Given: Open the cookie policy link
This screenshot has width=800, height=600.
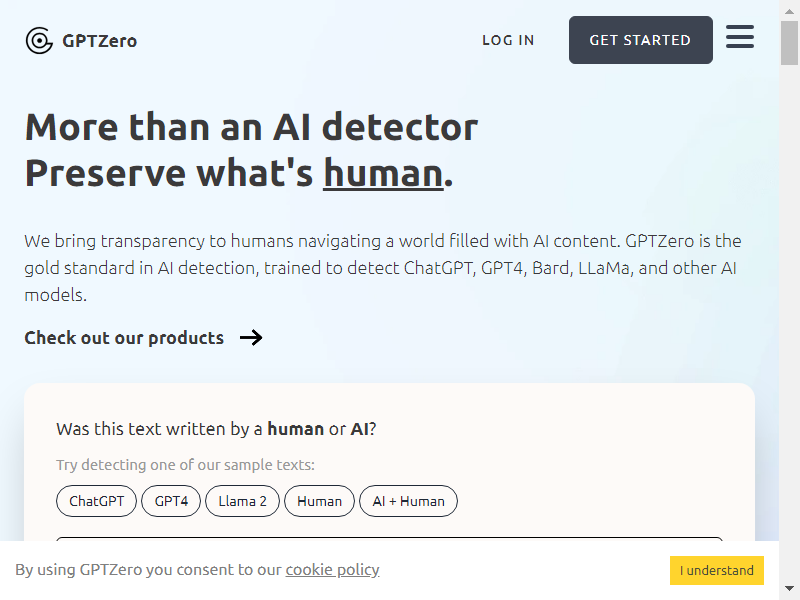Looking at the screenshot, I should (332, 569).
